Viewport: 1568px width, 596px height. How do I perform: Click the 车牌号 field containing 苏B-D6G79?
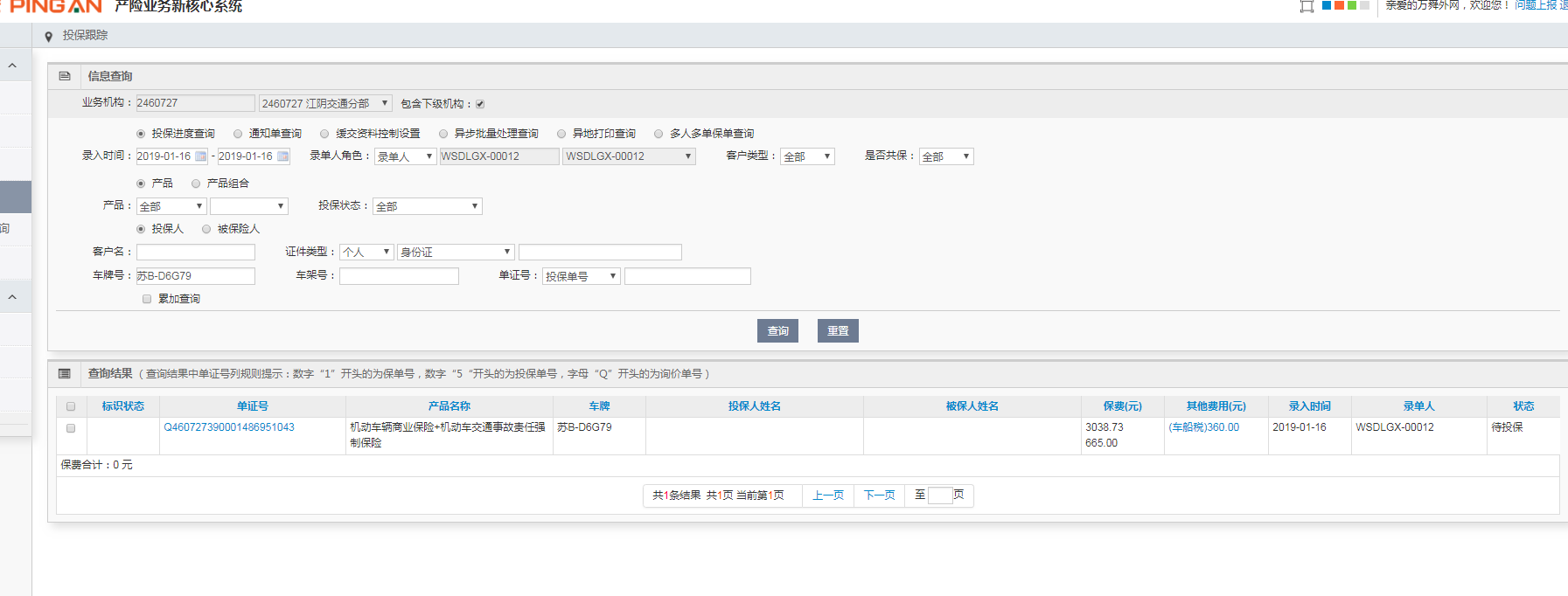click(196, 276)
